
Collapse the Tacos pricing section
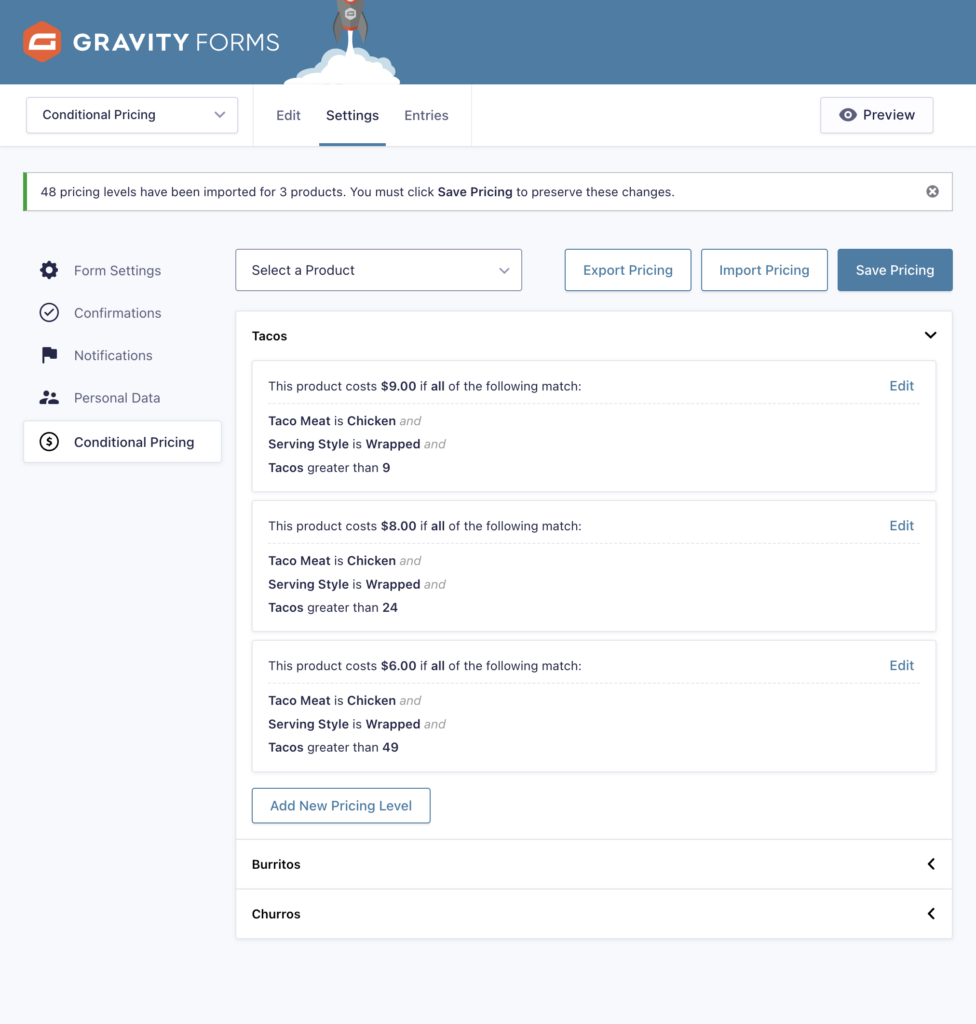(930, 336)
